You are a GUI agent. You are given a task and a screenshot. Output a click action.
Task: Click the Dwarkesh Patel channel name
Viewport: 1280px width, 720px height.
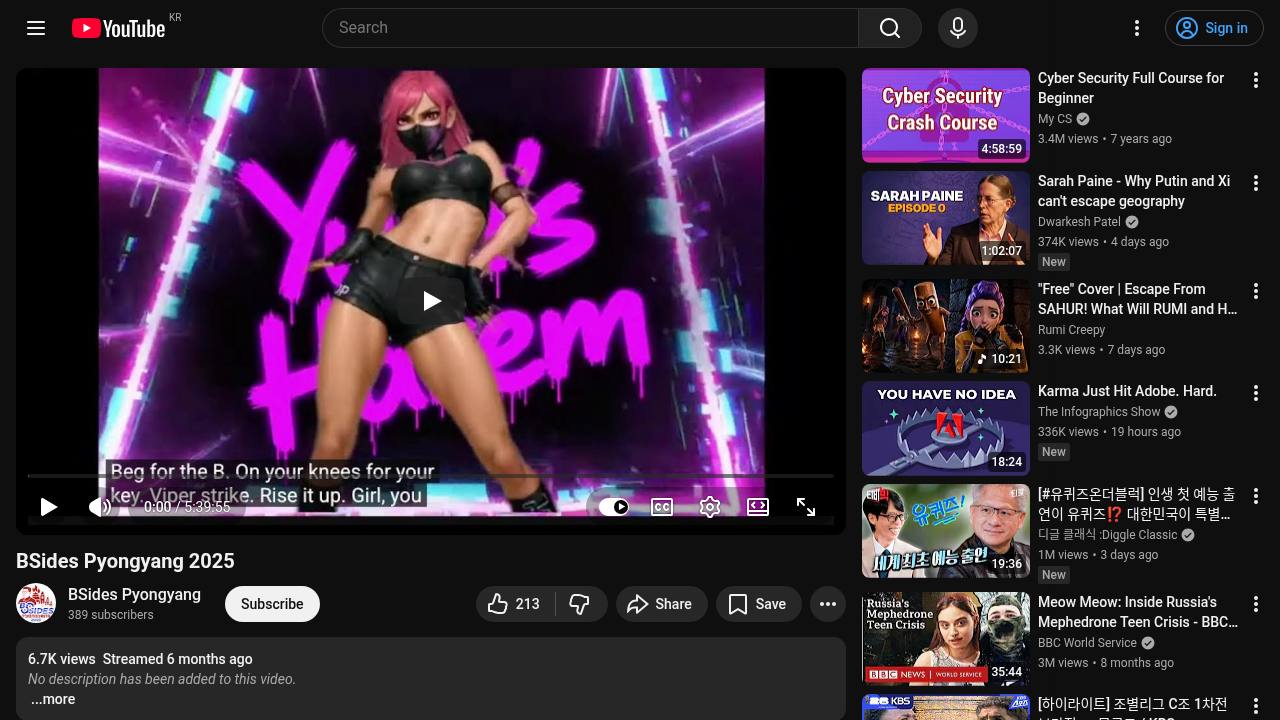click(x=1079, y=222)
